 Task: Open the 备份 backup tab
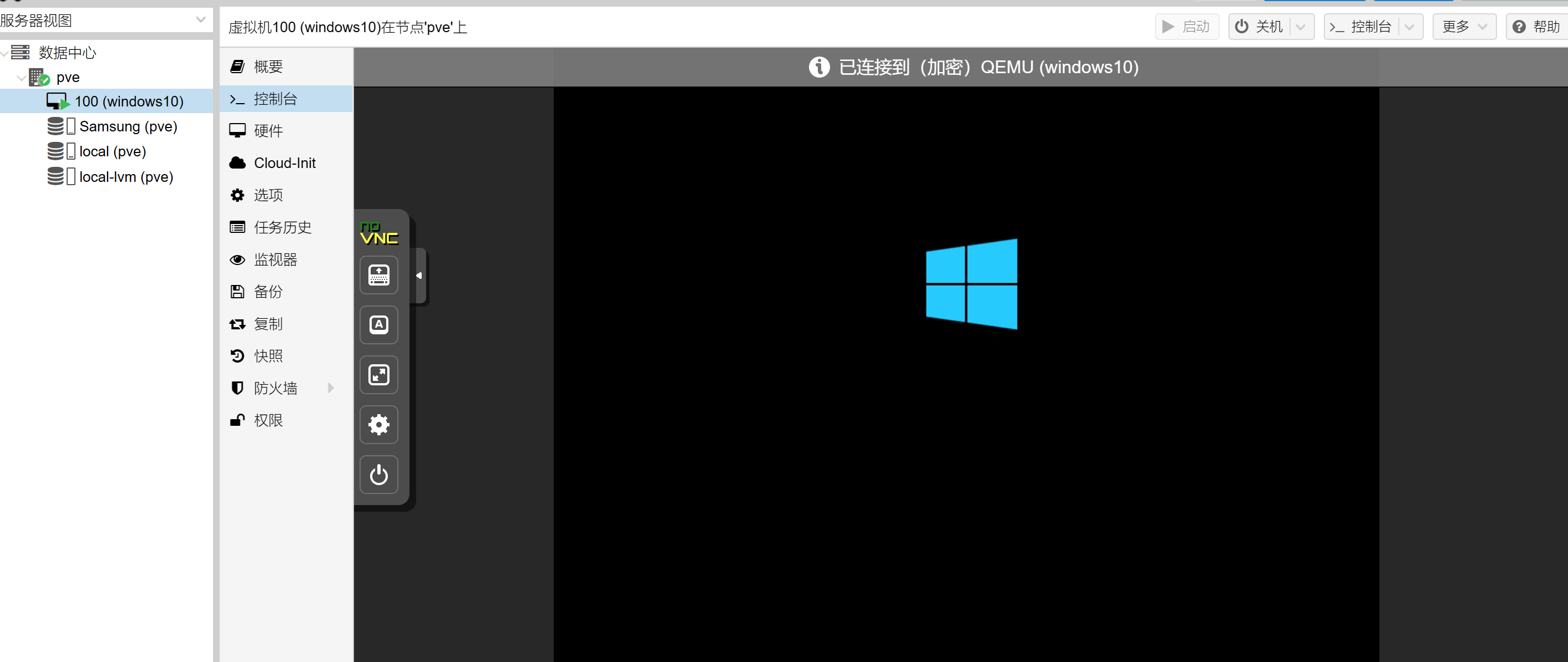pos(286,292)
